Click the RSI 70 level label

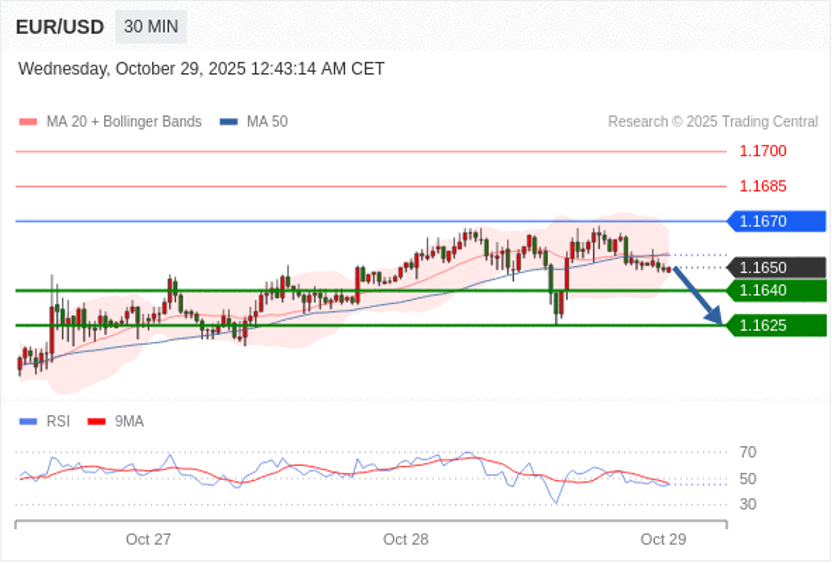point(748,453)
